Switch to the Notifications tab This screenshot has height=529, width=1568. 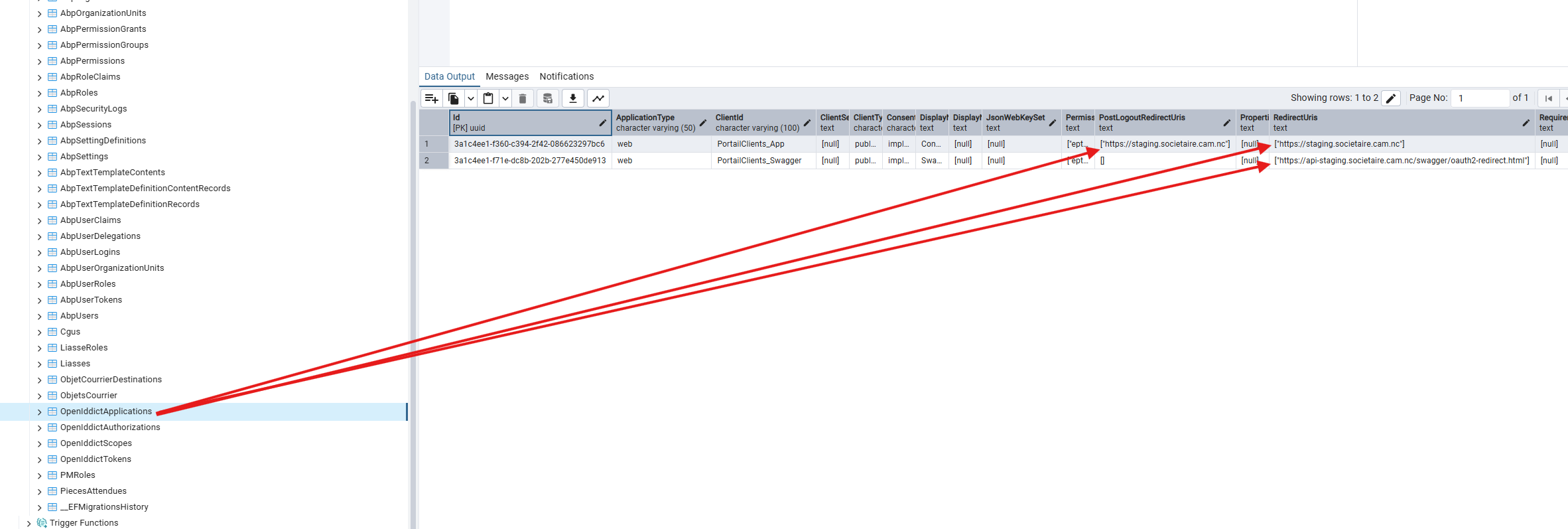coord(566,76)
